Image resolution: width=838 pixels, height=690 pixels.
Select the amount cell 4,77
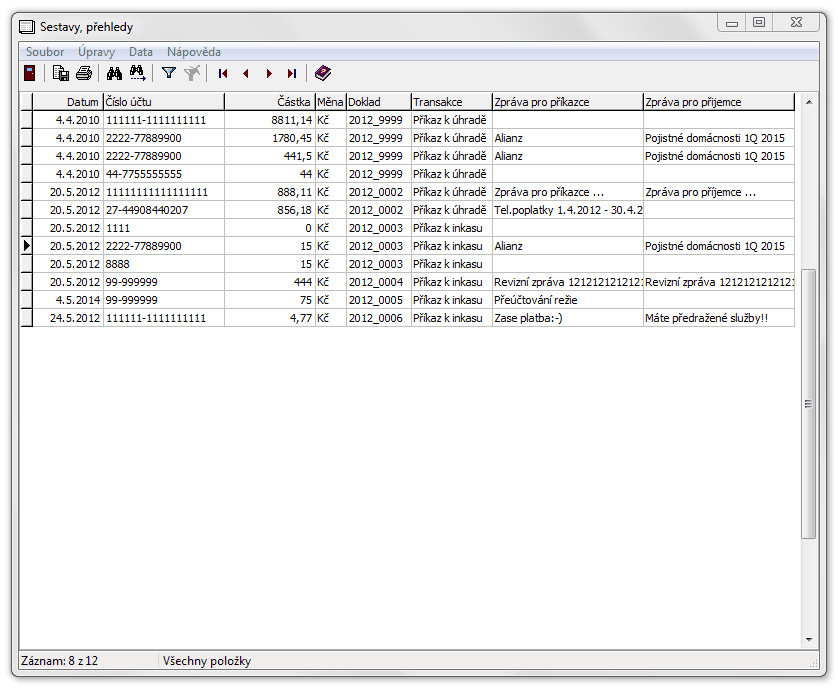(x=270, y=318)
